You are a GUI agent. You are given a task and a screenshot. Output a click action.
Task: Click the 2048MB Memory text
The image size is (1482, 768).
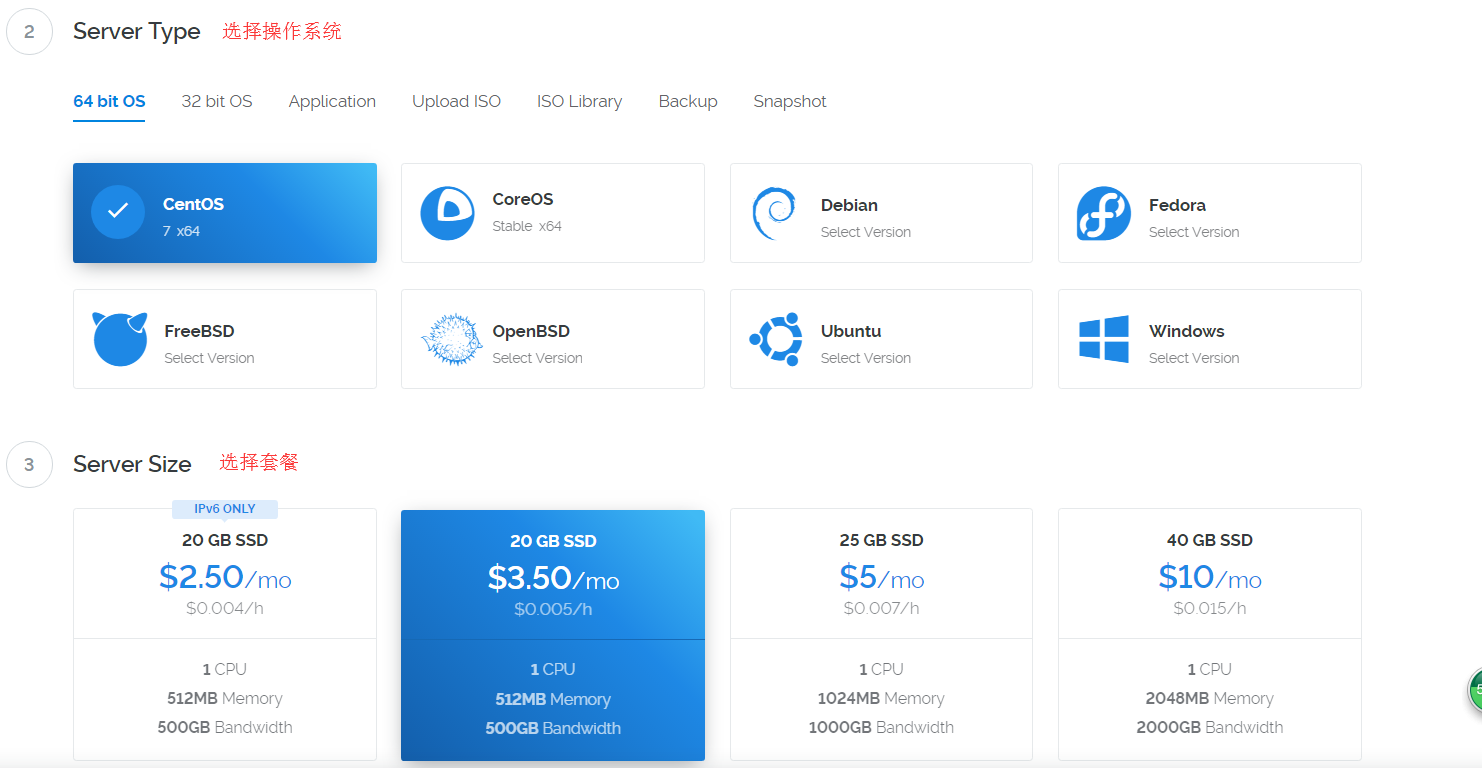[x=1210, y=698]
